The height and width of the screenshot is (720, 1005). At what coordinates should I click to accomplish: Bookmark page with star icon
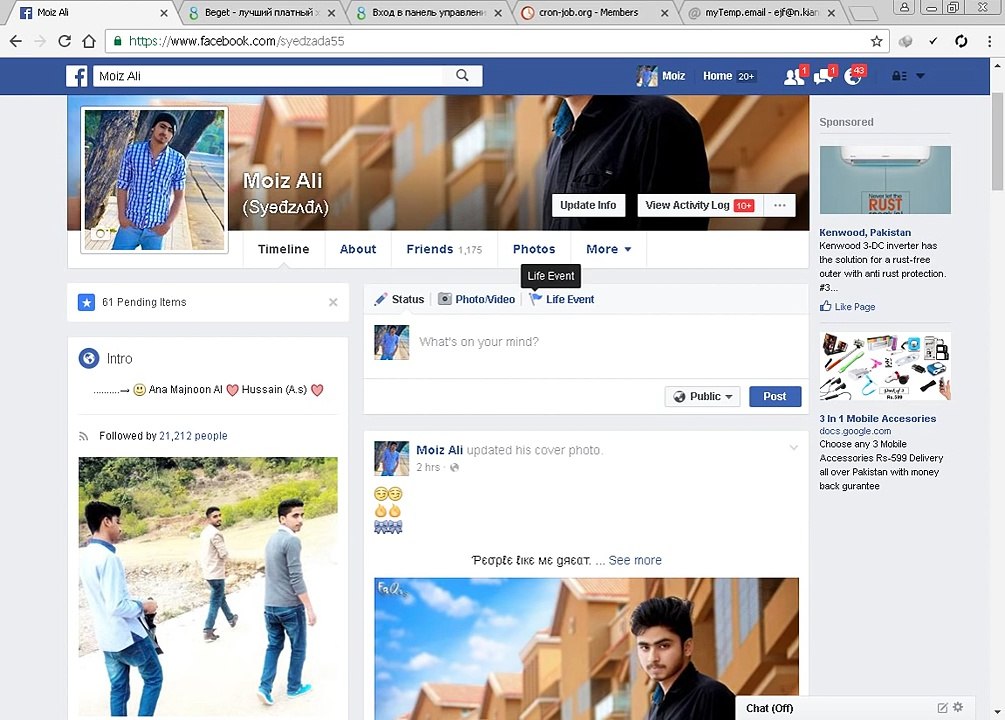[x=876, y=41]
